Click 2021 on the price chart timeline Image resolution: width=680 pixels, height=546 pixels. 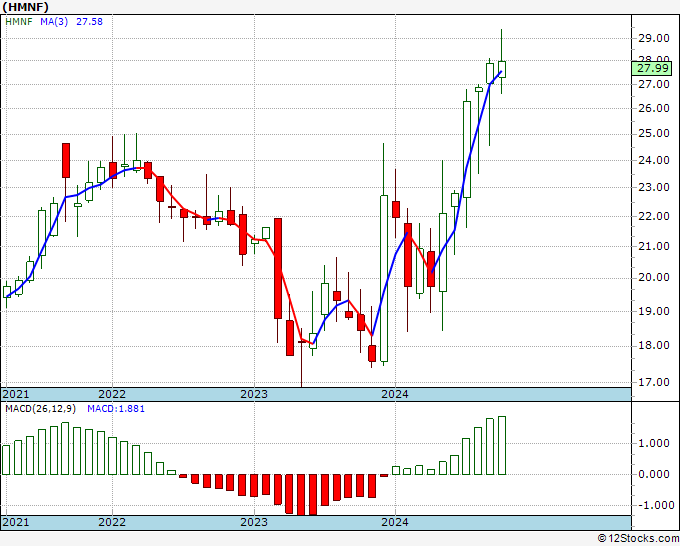(16, 394)
